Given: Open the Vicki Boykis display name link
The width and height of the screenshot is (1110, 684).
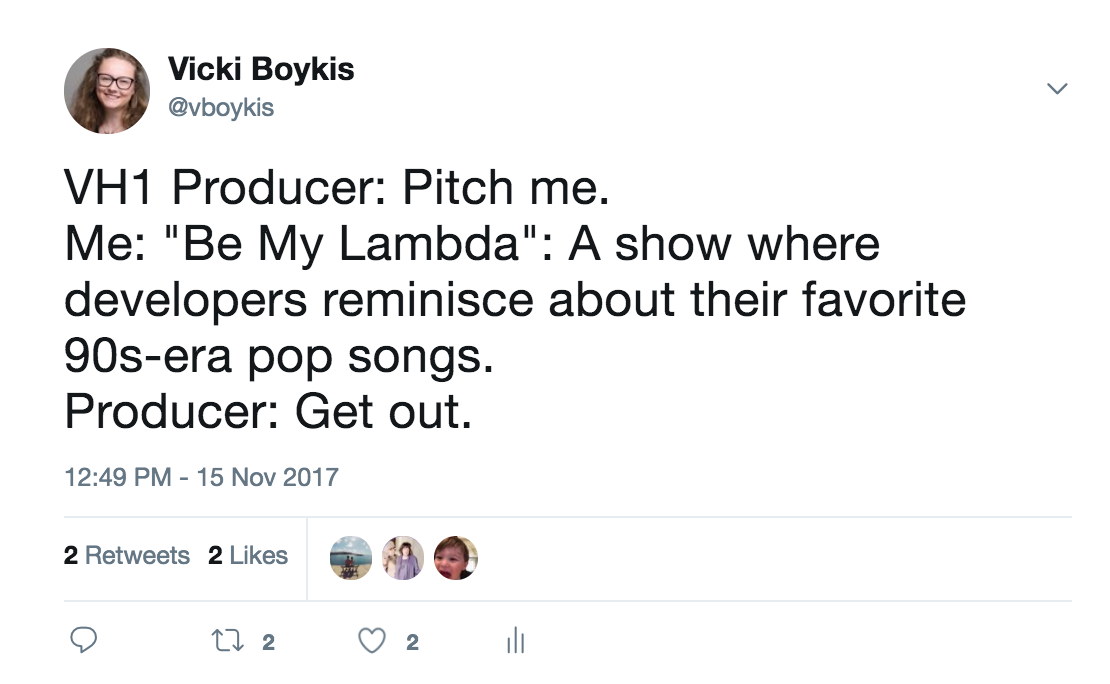Looking at the screenshot, I should click(261, 69).
